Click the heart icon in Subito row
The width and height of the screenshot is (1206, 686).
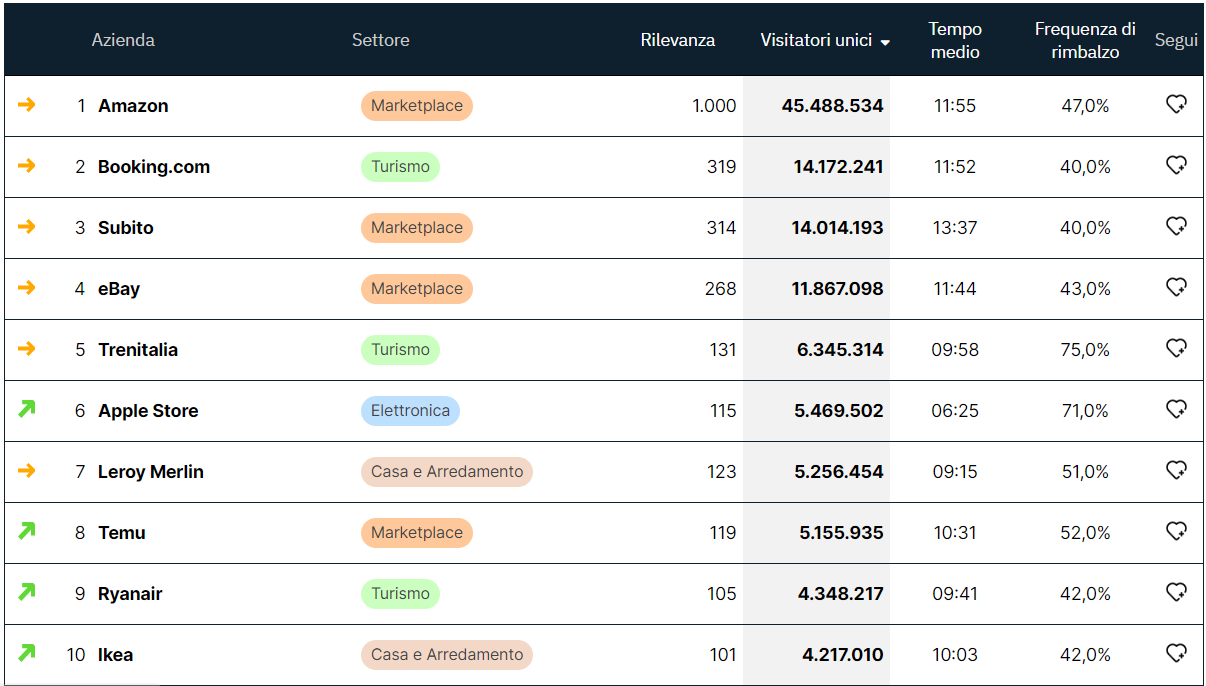1176,226
